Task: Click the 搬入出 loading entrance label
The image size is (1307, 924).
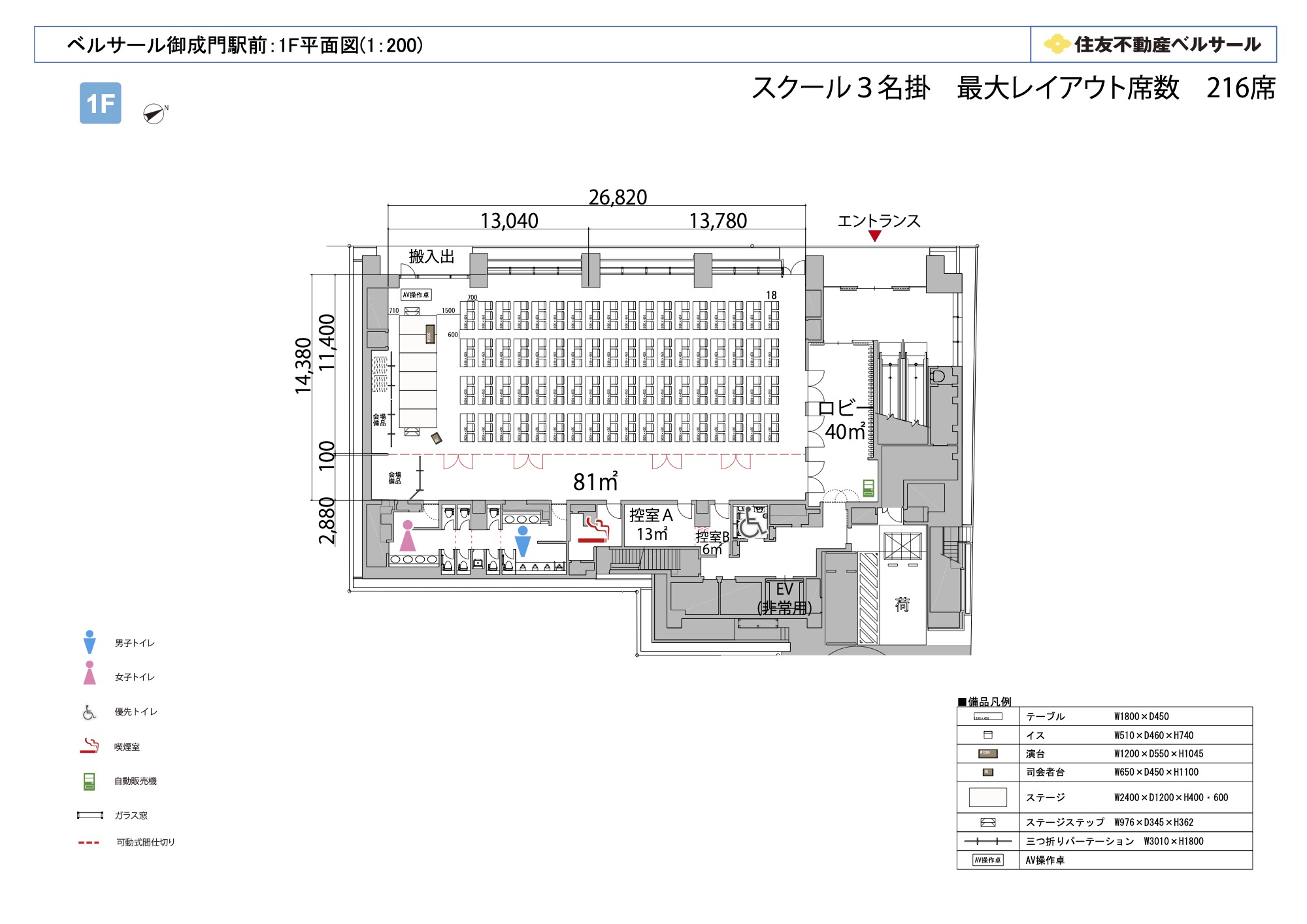Action: click(x=432, y=256)
